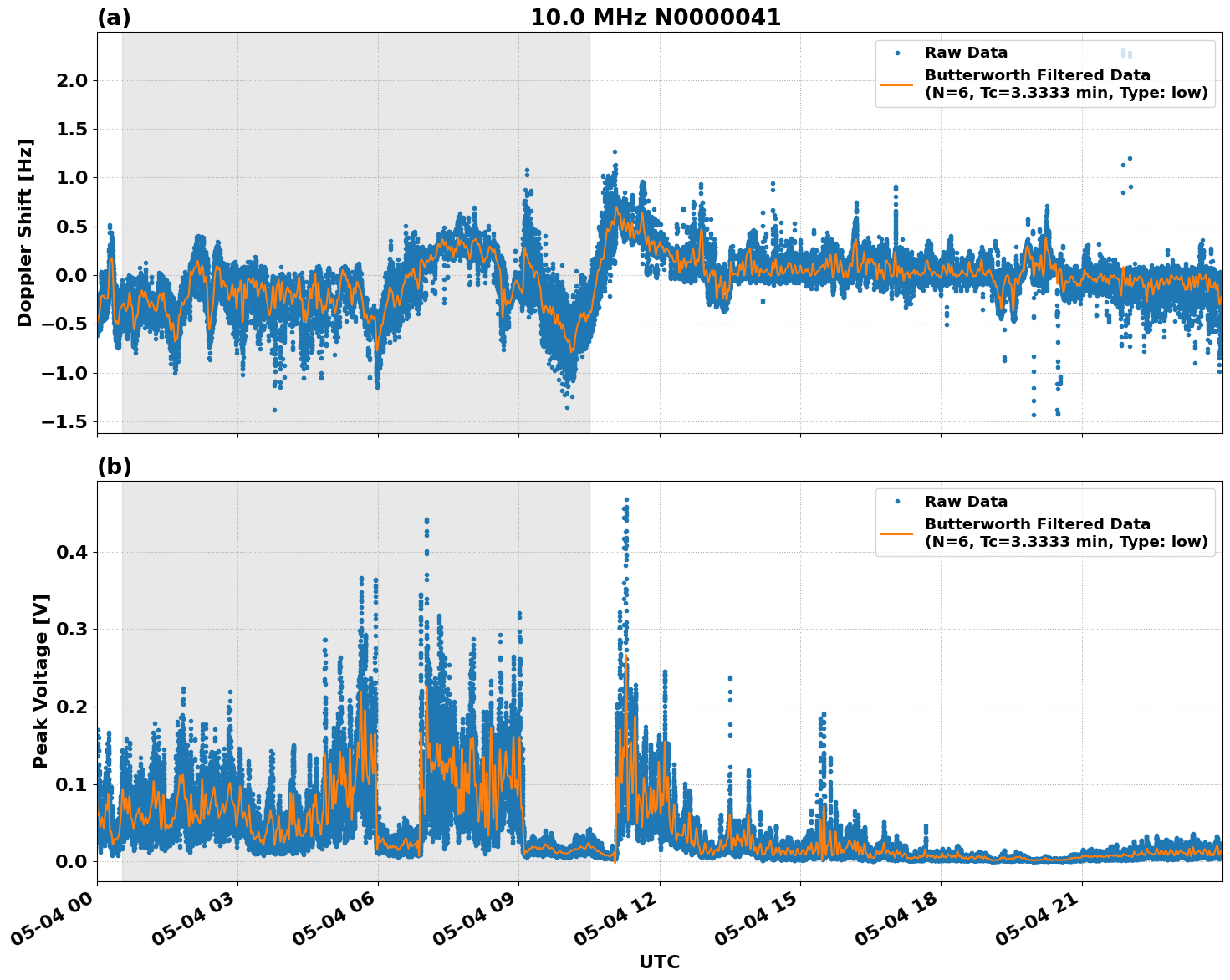Click the orange Butterworth line sample in panel (a) legend
The width and height of the screenshot is (1230, 980).
tap(898, 86)
